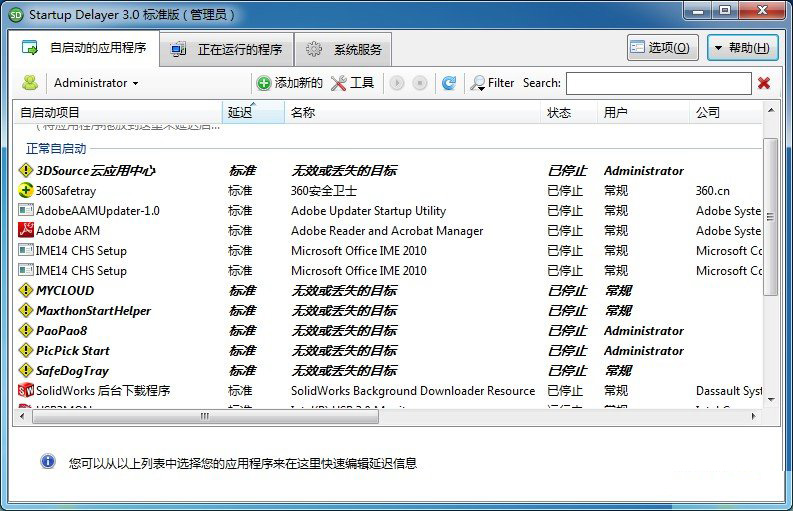The image size is (793, 511).
Task: Click the SolidWorks red SW icon
Action: click(26, 390)
